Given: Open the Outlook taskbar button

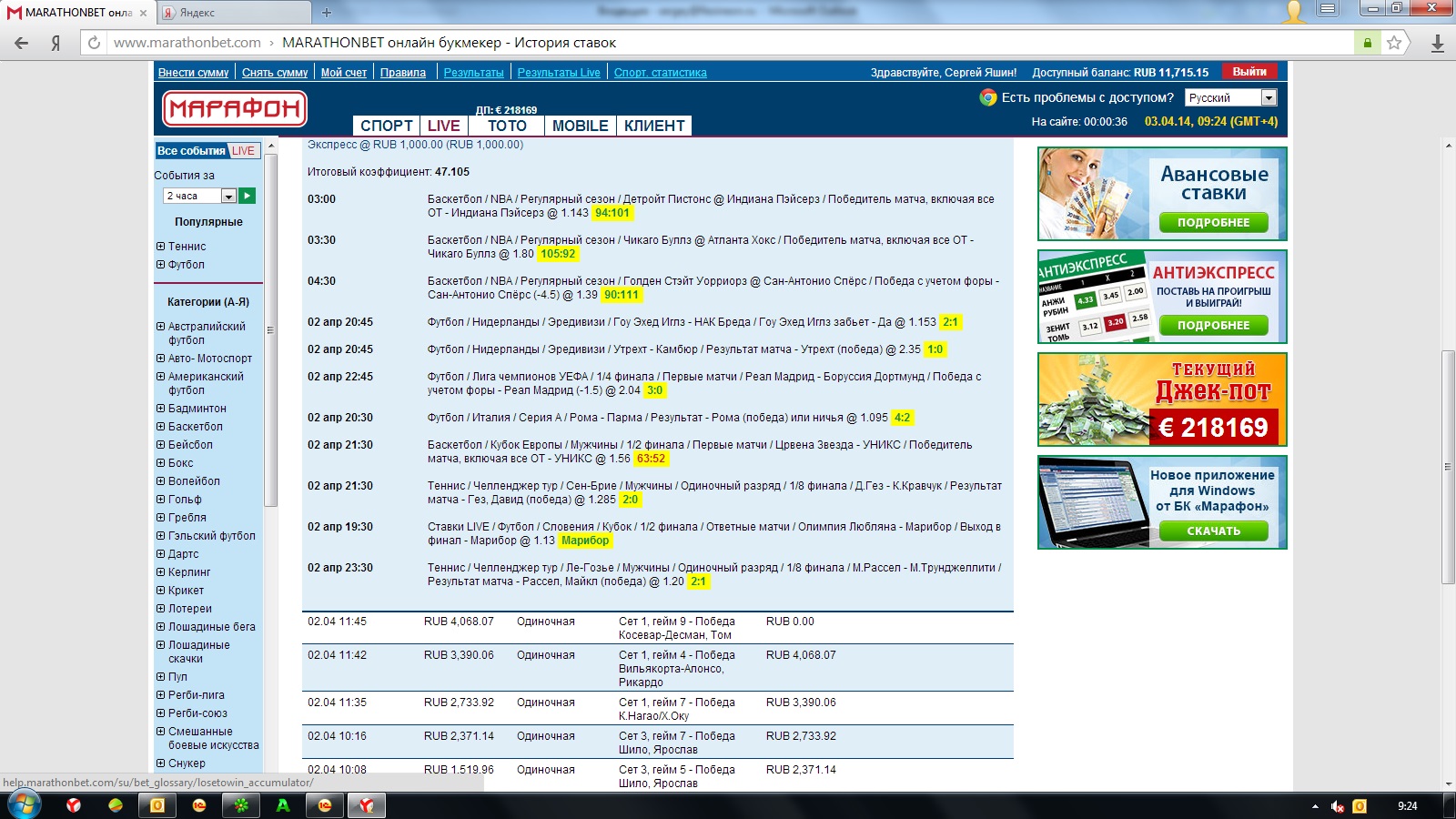Looking at the screenshot, I should pyautogui.click(x=157, y=805).
